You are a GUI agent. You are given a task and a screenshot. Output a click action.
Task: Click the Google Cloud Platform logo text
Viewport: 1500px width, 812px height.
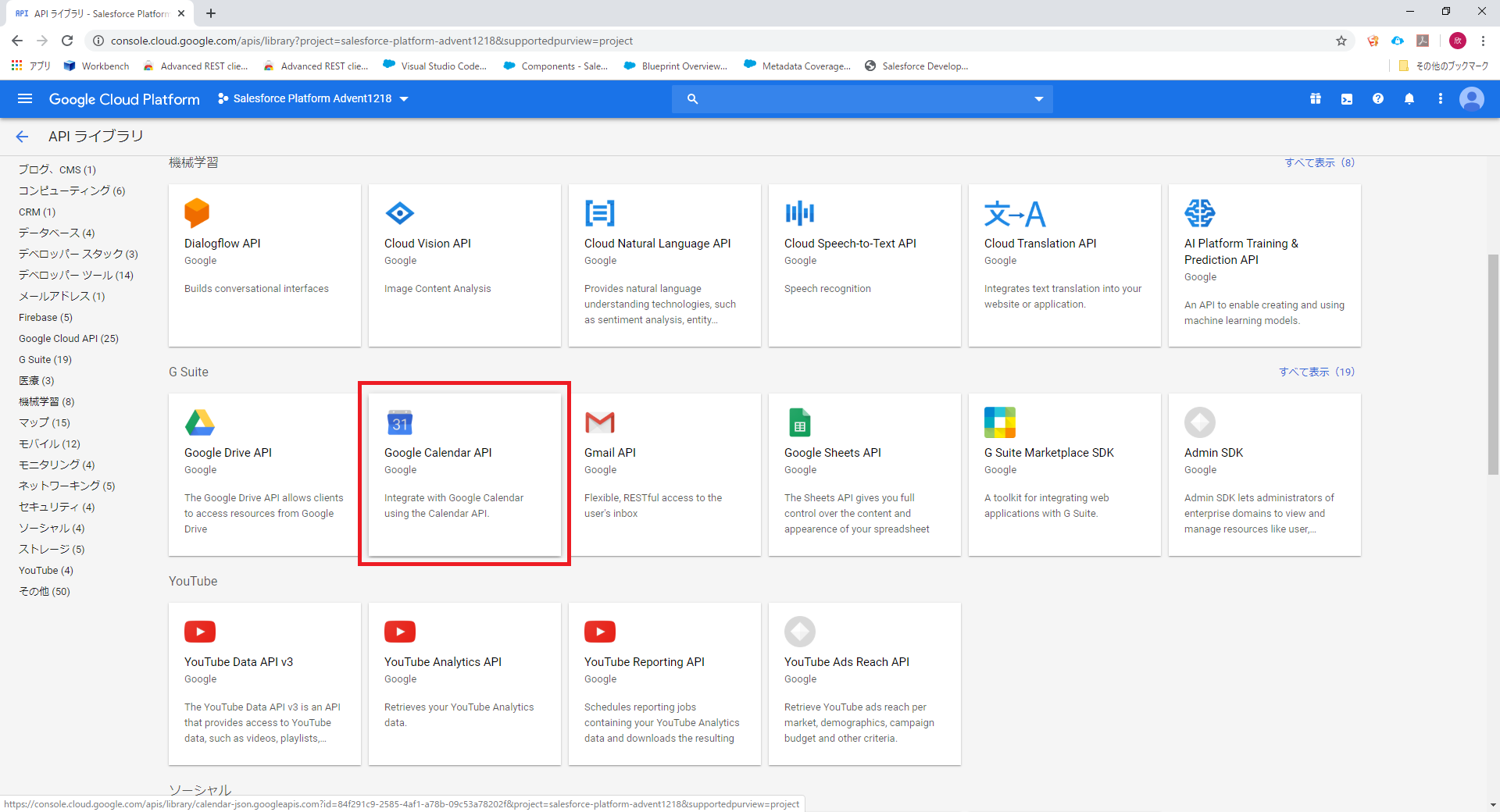tap(124, 99)
